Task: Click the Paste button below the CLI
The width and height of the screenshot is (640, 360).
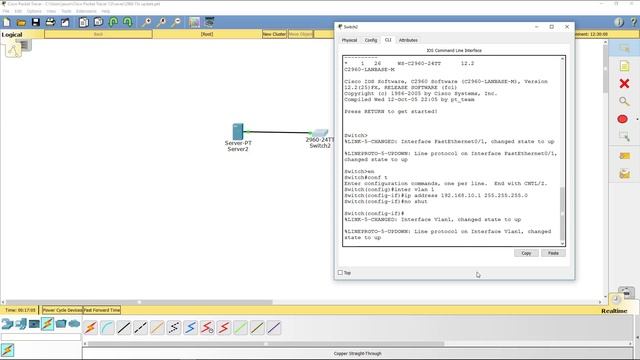Action: point(553,253)
